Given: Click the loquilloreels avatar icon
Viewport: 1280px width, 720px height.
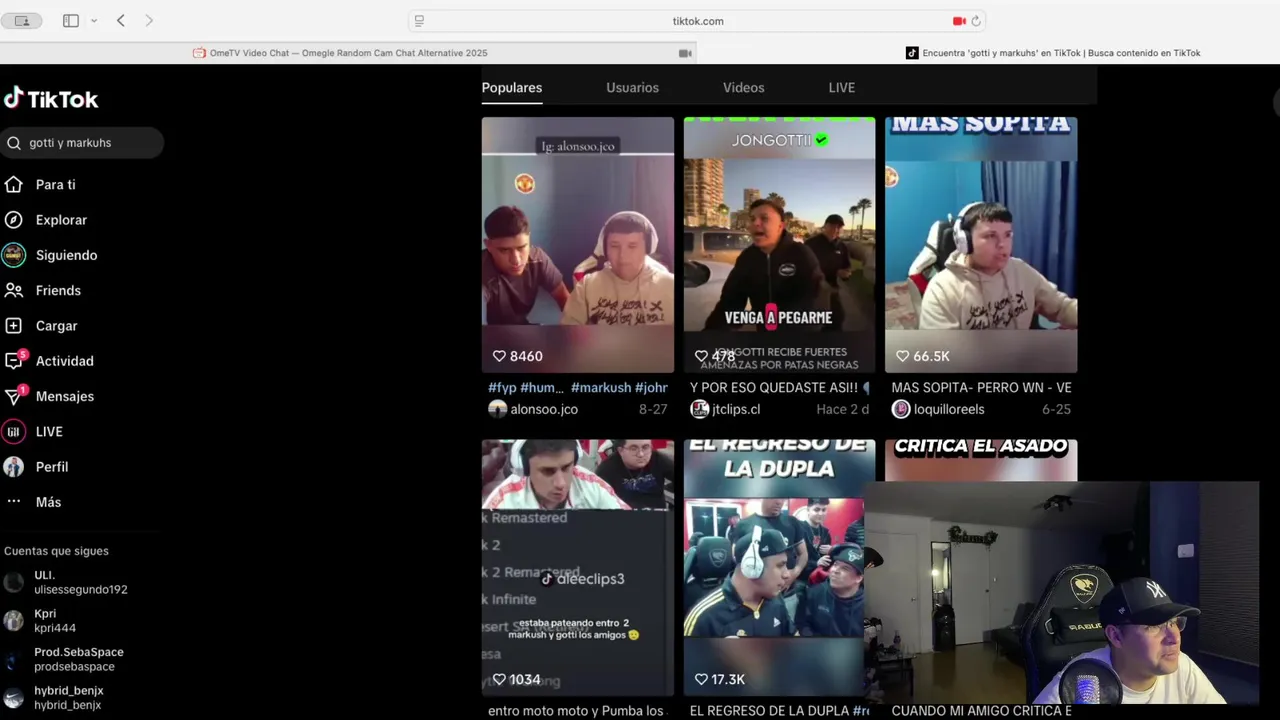Looking at the screenshot, I should (x=901, y=409).
